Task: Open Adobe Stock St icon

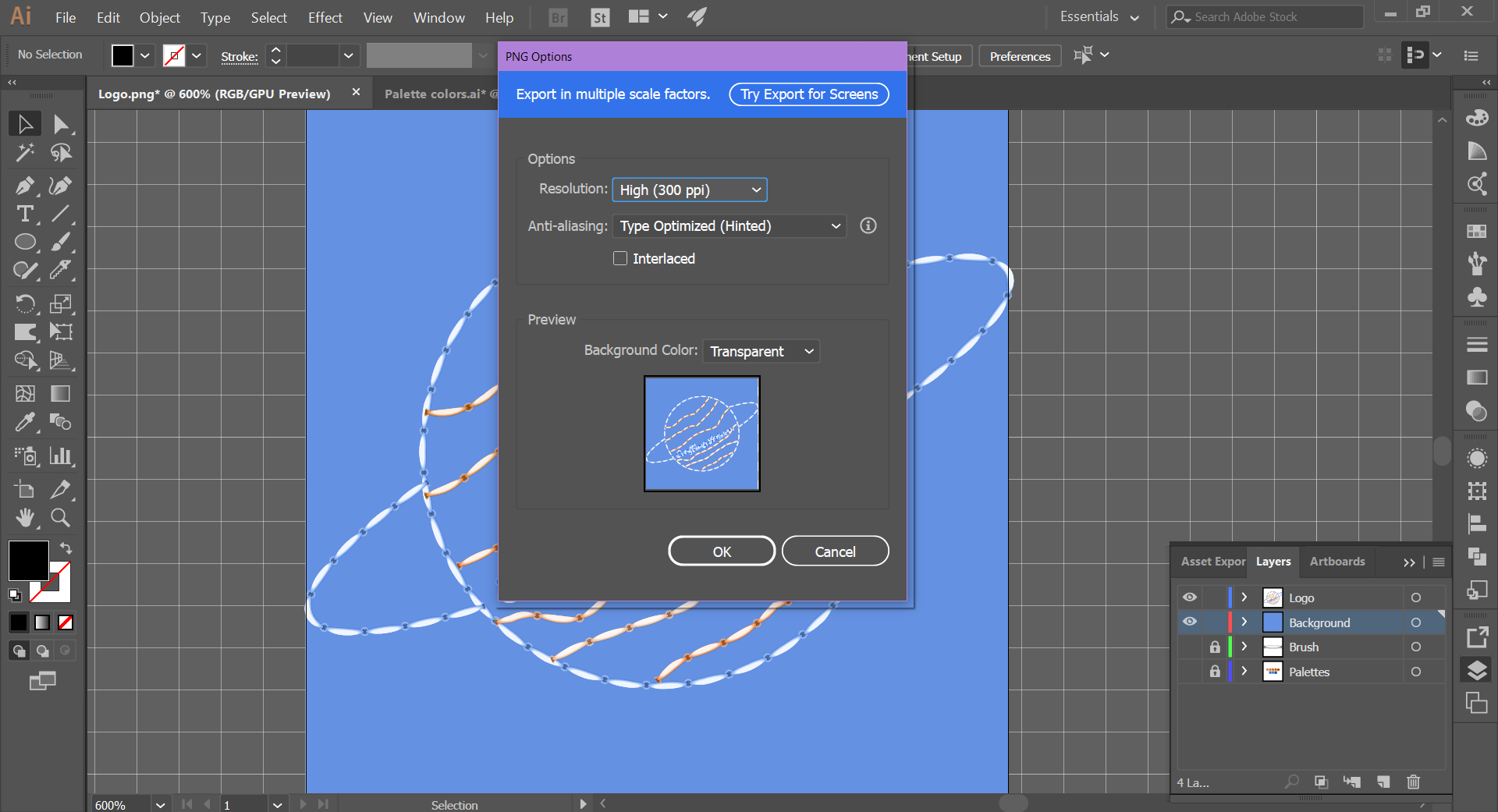Action: click(600, 17)
